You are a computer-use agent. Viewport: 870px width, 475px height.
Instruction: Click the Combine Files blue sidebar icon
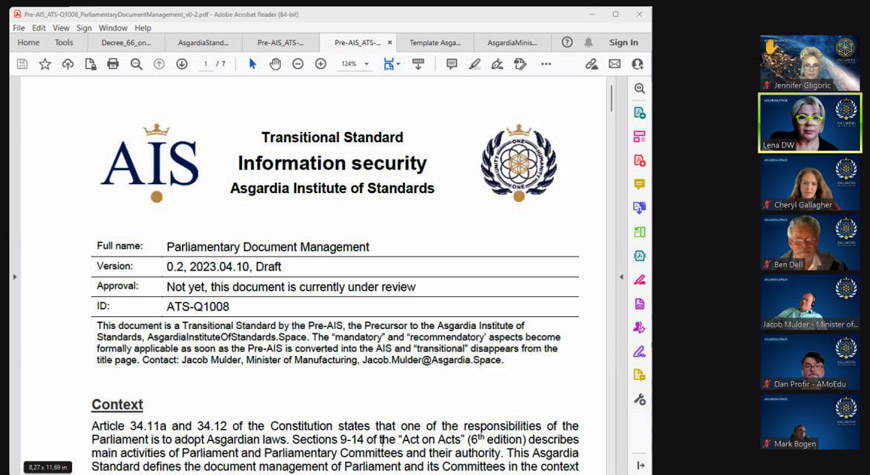[639, 208]
